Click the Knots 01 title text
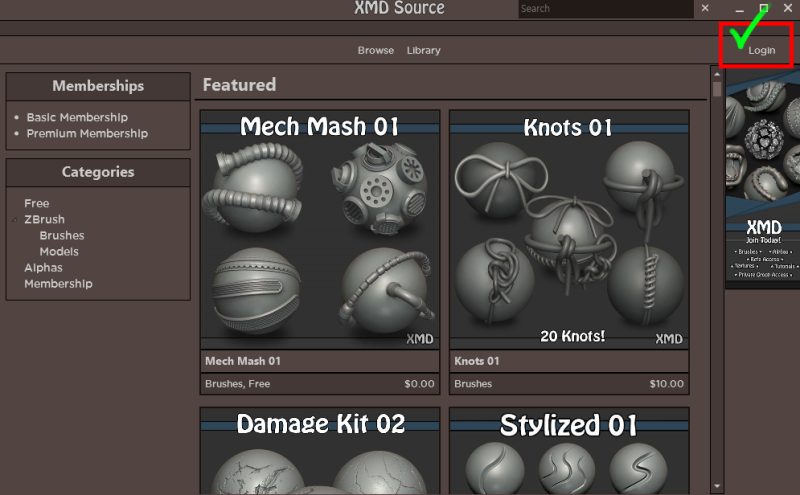Image resolution: width=800 pixels, height=495 pixels. (x=477, y=361)
